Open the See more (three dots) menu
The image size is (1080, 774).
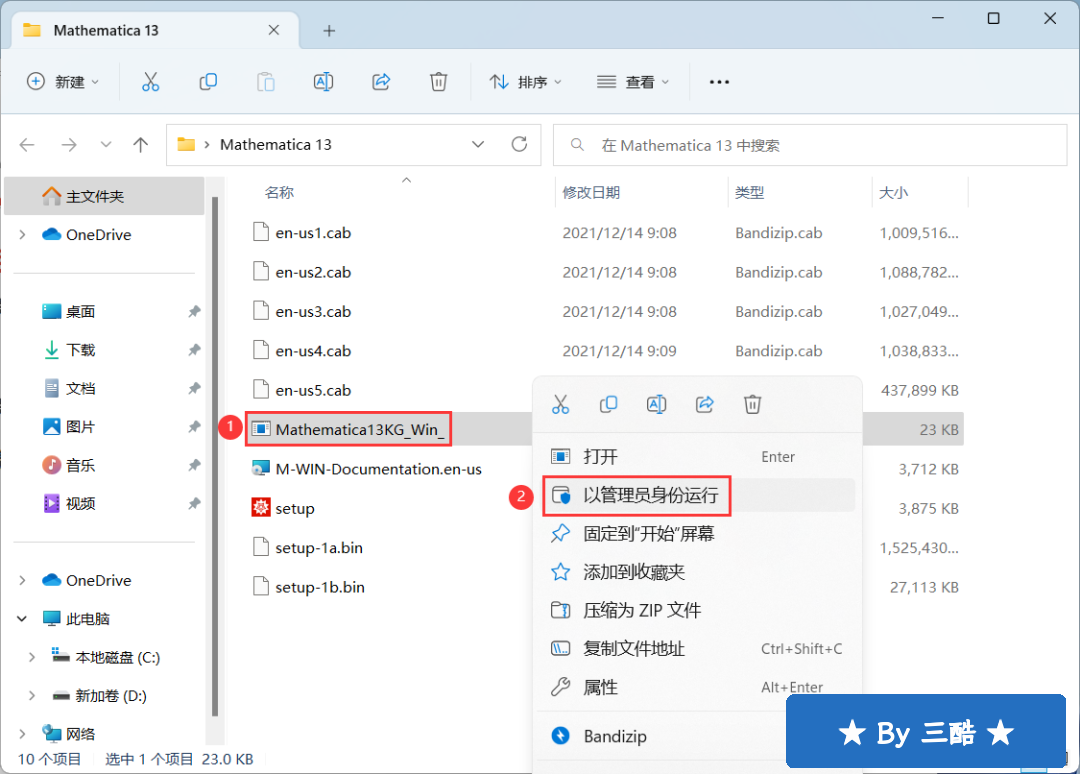[719, 82]
